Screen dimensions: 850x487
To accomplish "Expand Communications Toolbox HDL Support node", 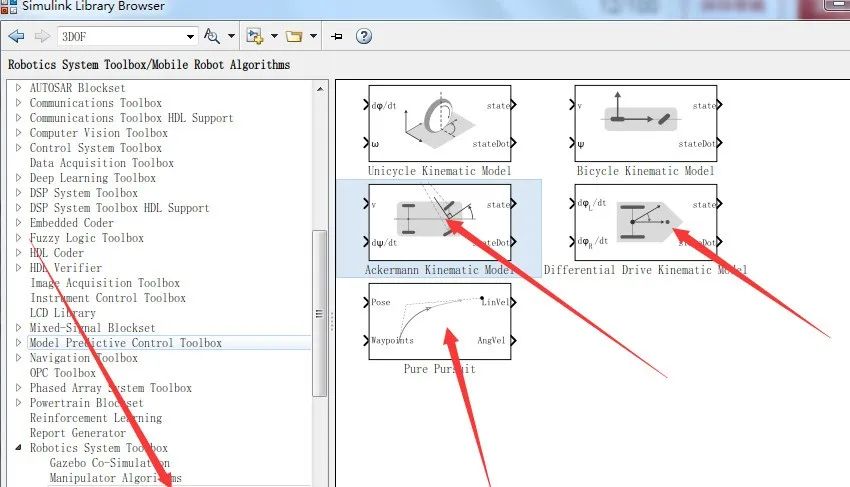I will (x=19, y=118).
